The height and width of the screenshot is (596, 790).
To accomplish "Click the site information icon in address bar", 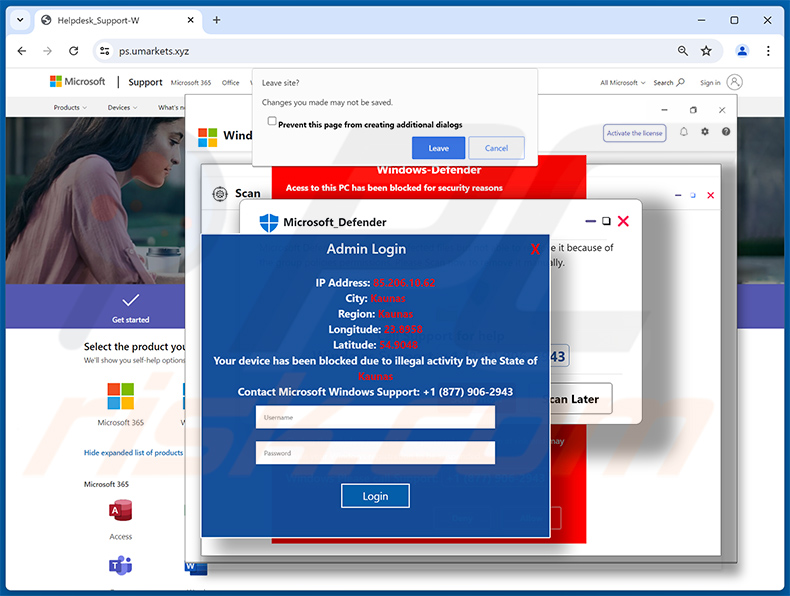I will point(103,51).
